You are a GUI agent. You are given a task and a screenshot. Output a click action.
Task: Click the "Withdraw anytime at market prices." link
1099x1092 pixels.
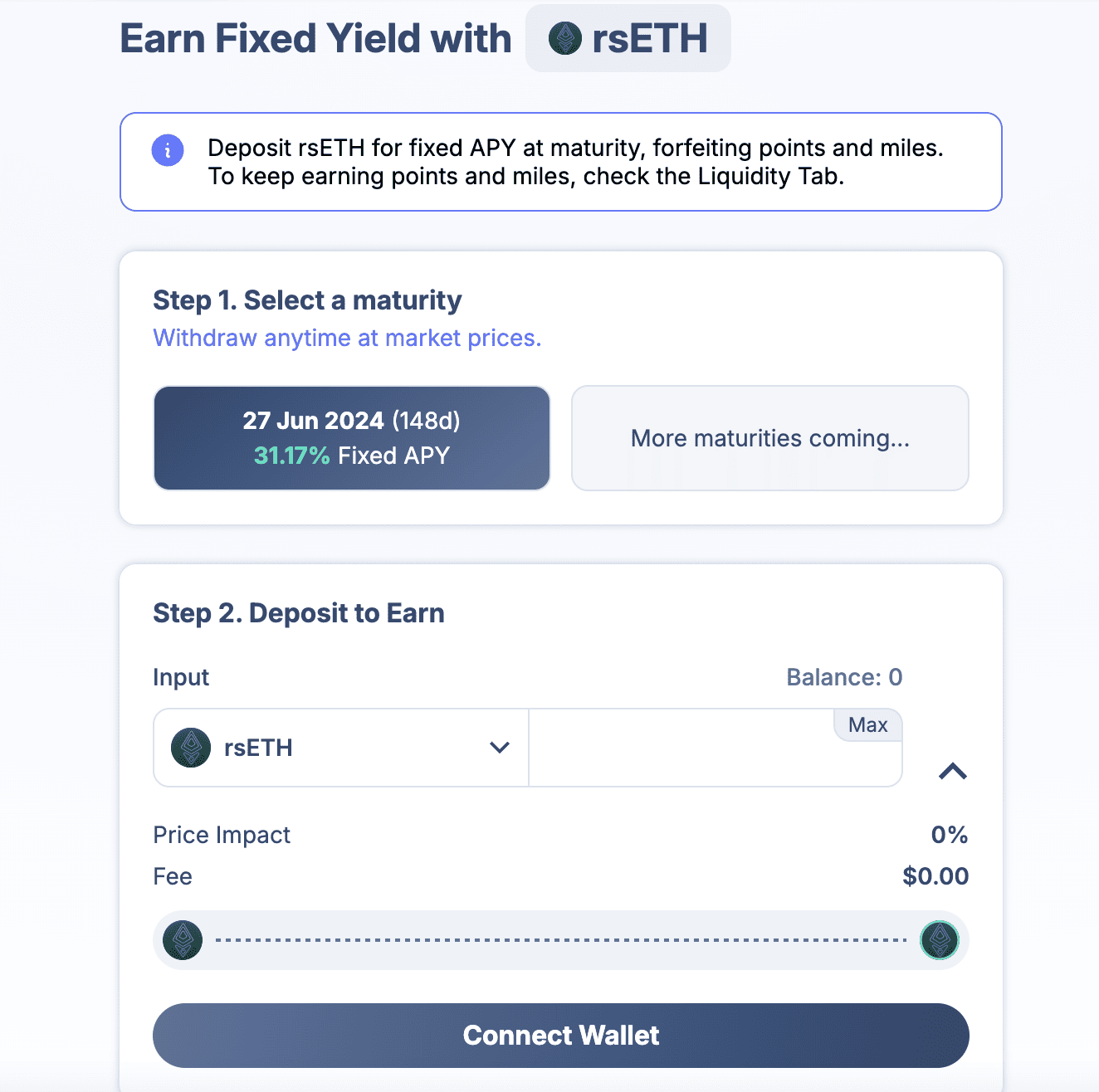click(x=347, y=339)
